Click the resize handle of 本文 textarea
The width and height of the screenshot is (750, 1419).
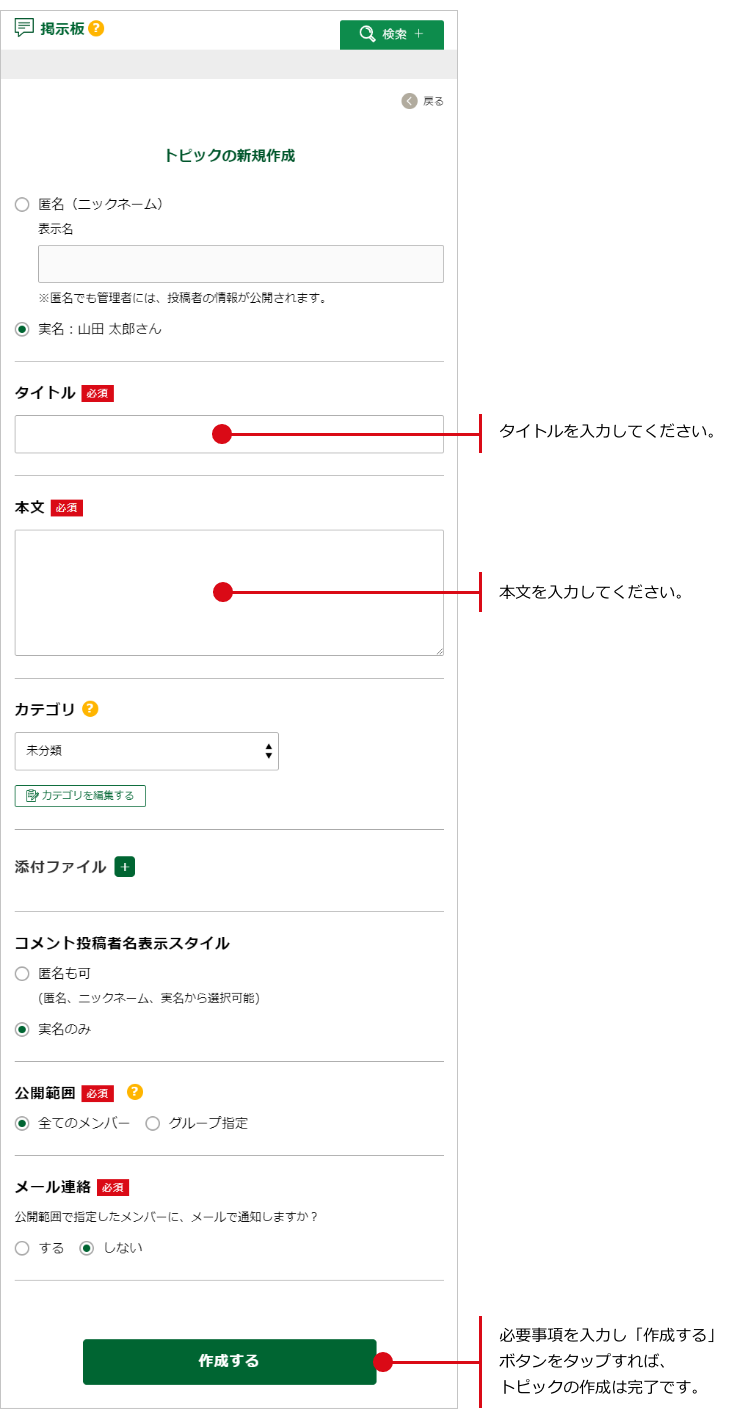coord(438,650)
